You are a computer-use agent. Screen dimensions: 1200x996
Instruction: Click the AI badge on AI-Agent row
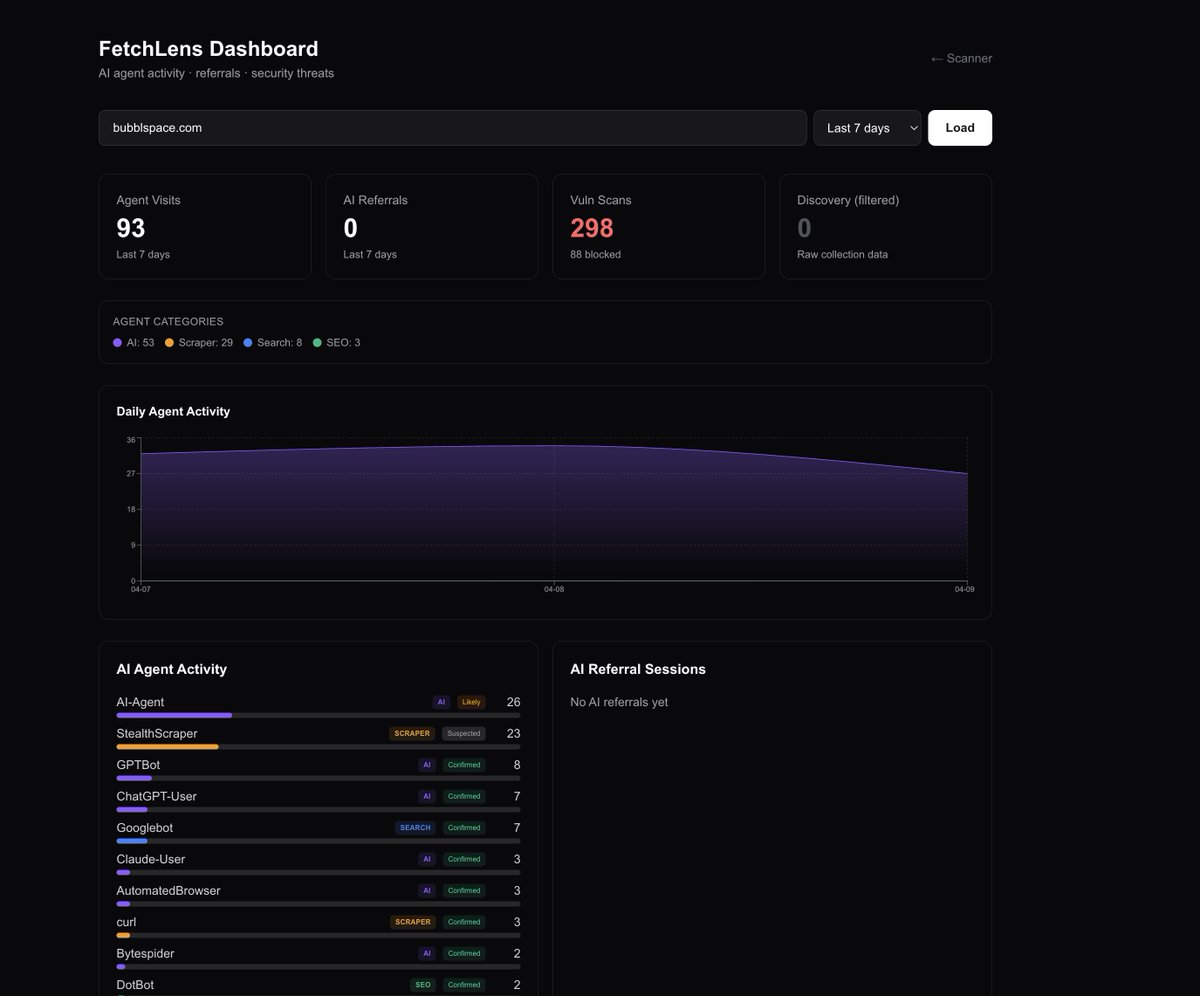441,702
